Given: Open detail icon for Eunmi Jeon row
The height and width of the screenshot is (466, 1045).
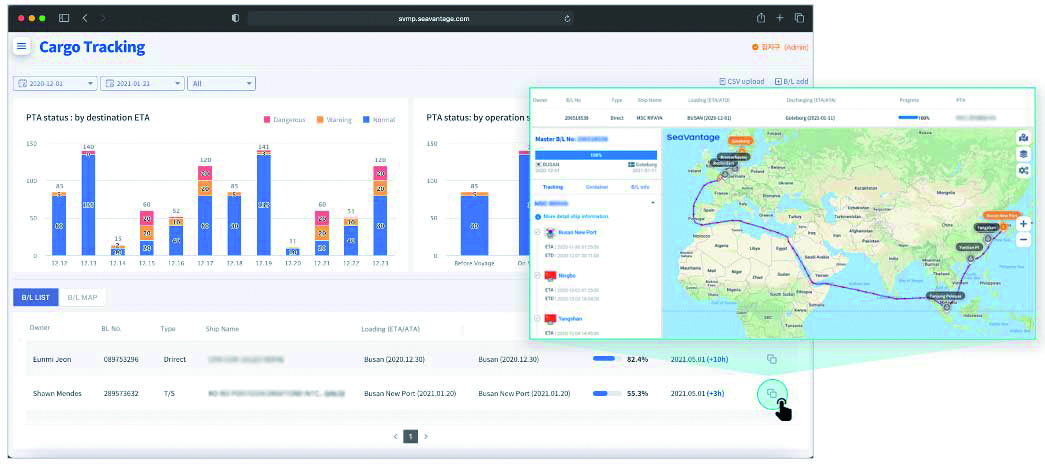Looking at the screenshot, I should point(772,359).
